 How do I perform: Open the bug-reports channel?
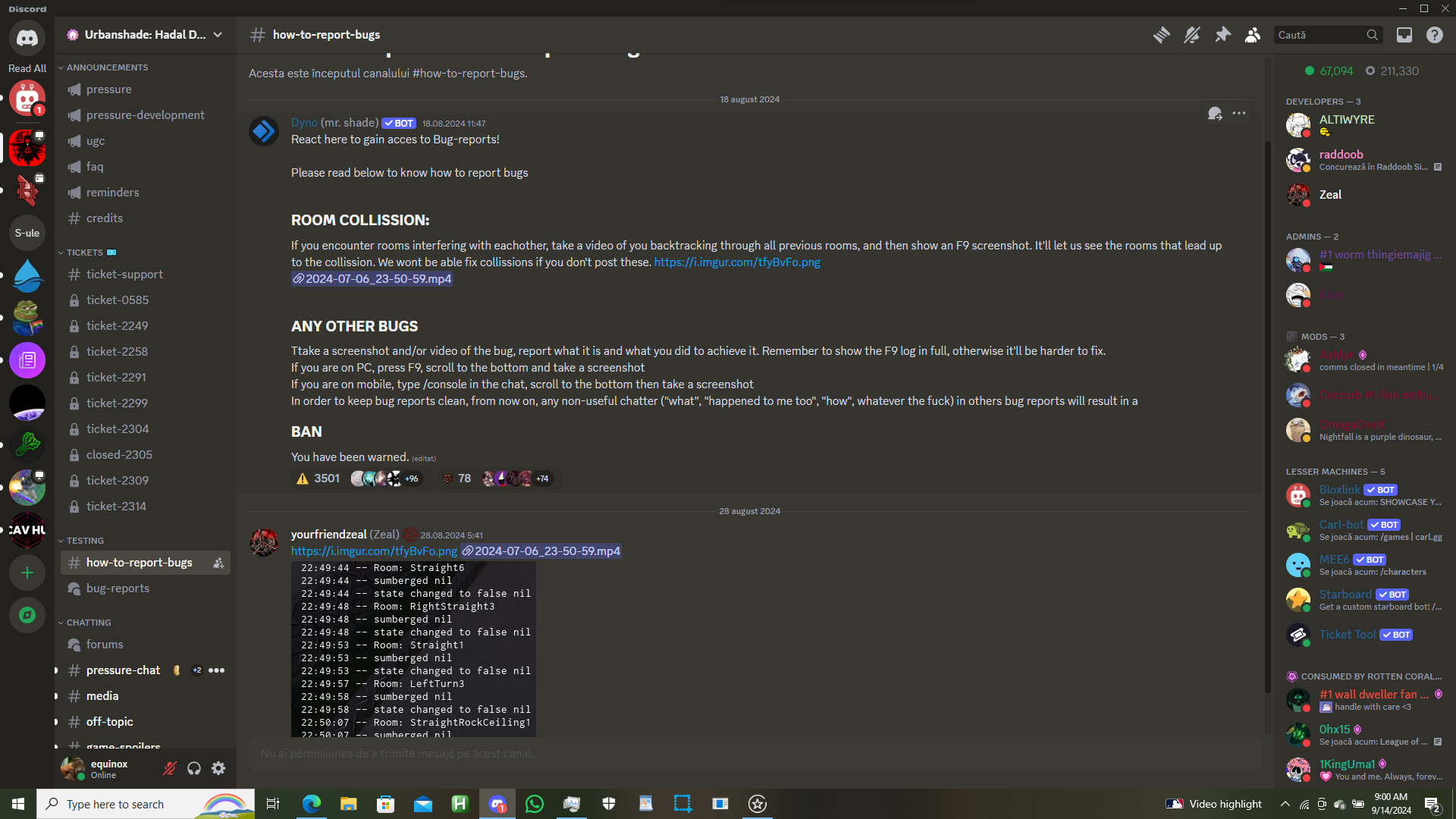[118, 588]
